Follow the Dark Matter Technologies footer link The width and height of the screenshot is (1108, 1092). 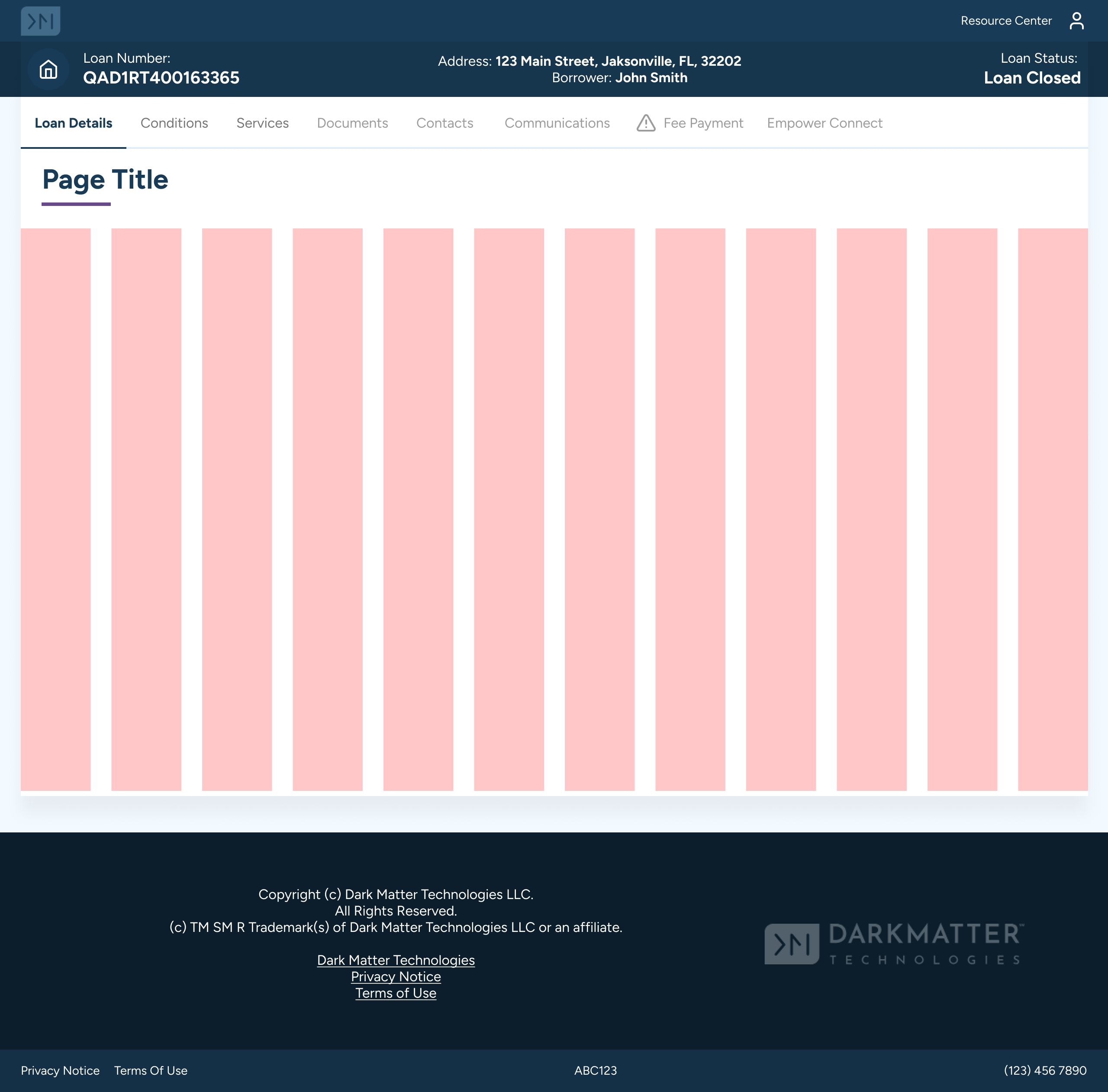[x=396, y=960]
